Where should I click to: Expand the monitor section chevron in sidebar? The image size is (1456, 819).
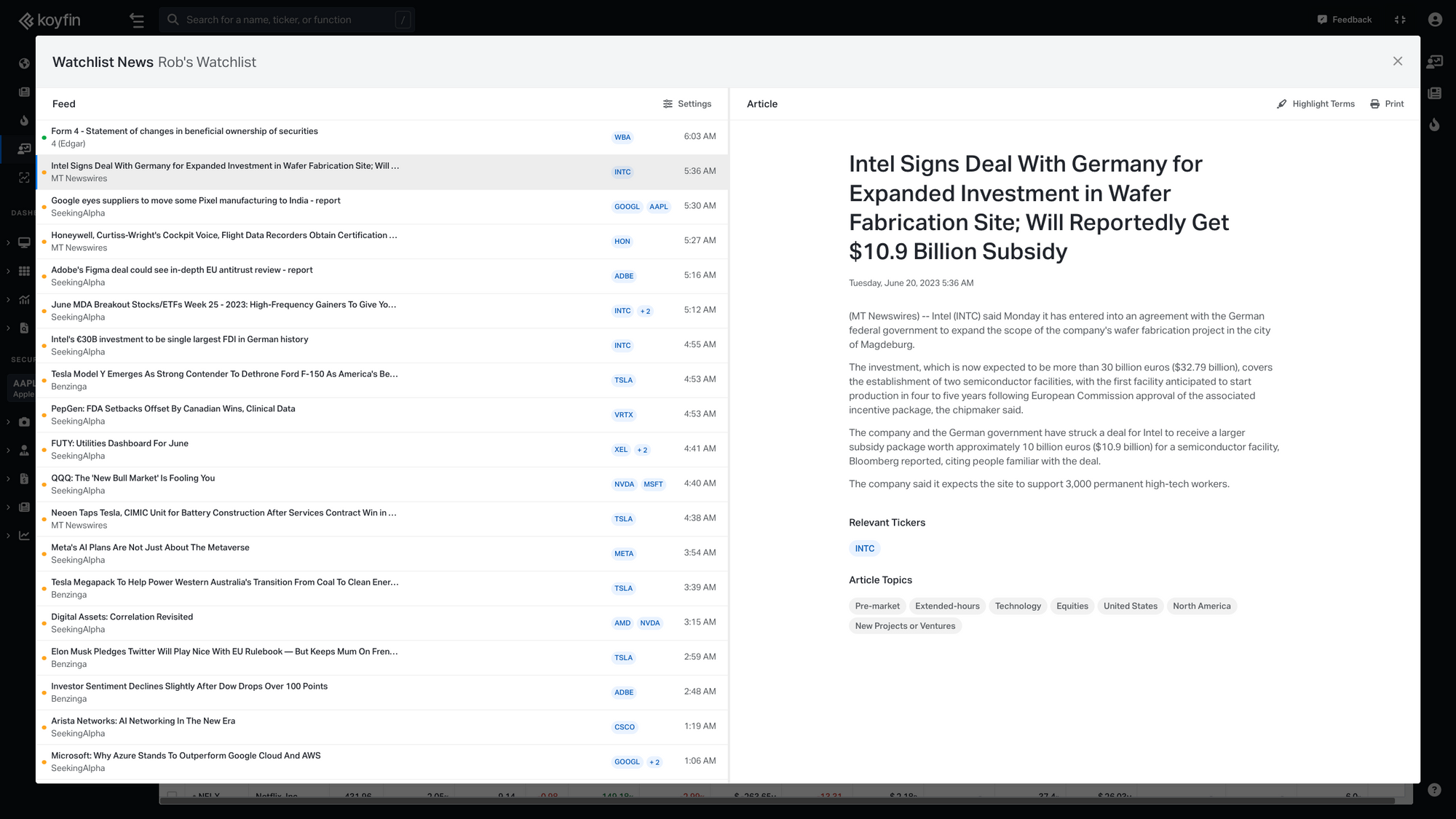point(8,242)
